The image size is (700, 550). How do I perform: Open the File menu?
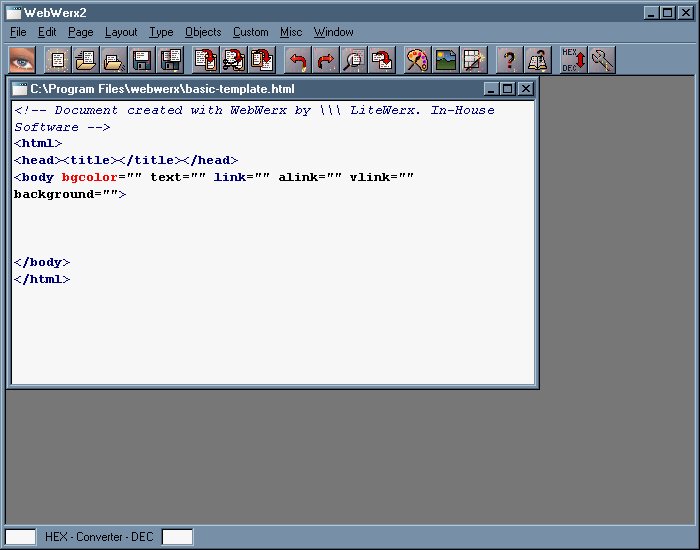tap(18, 32)
